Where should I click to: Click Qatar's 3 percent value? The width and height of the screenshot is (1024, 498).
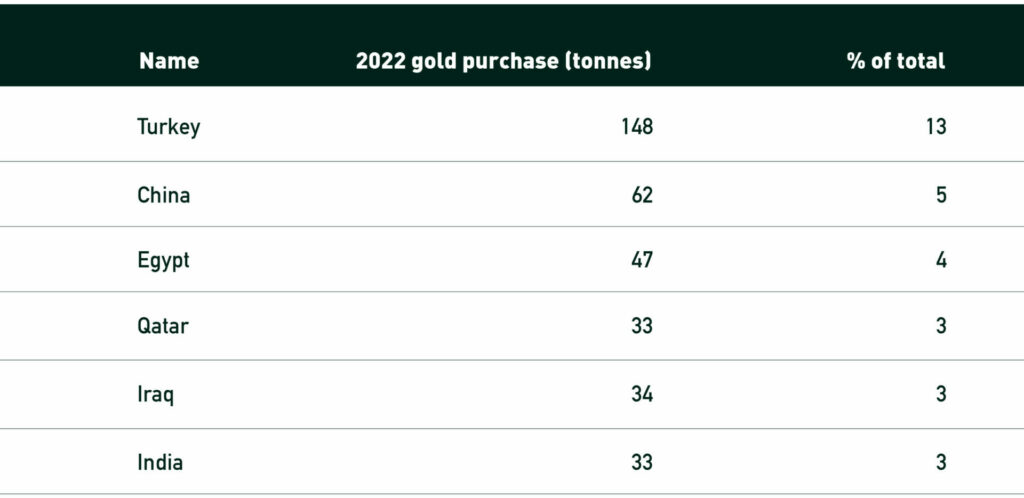[x=941, y=325]
